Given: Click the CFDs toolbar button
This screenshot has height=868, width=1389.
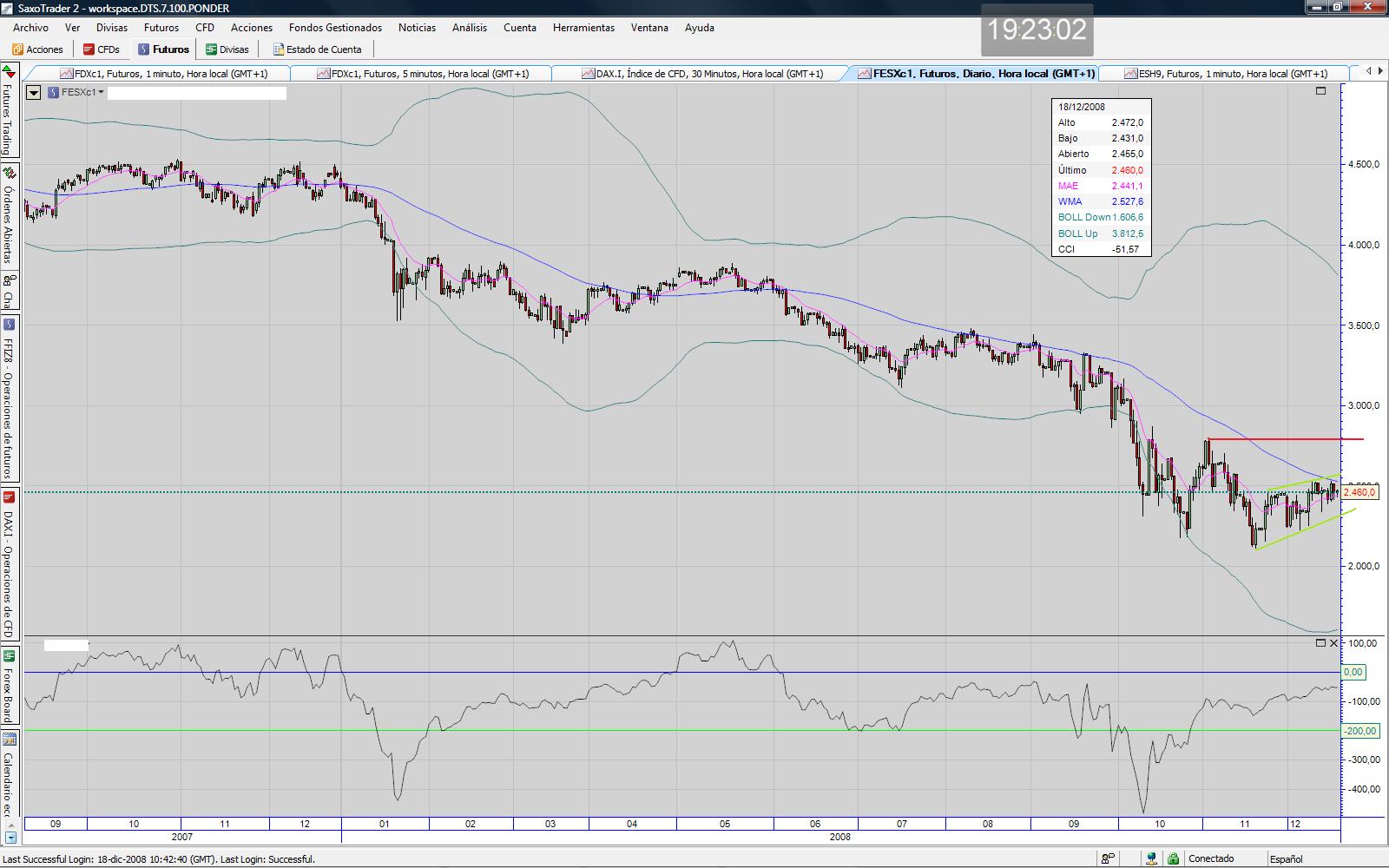Looking at the screenshot, I should tap(102, 49).
